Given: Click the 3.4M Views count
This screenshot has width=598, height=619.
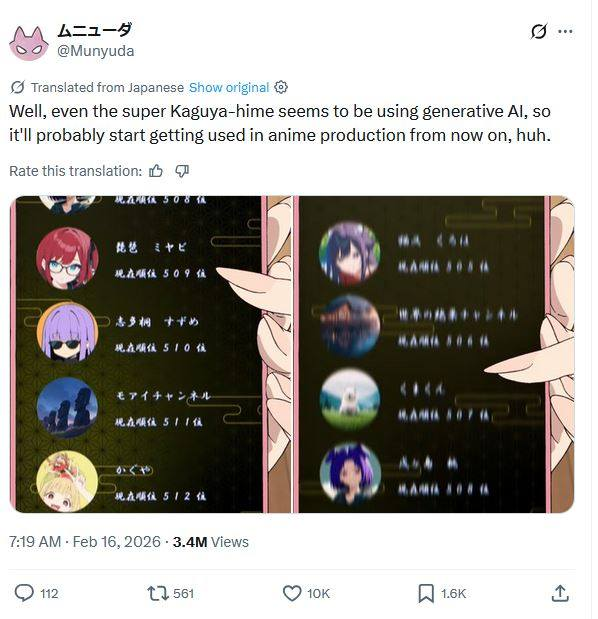Looking at the screenshot, I should pyautogui.click(x=211, y=542).
